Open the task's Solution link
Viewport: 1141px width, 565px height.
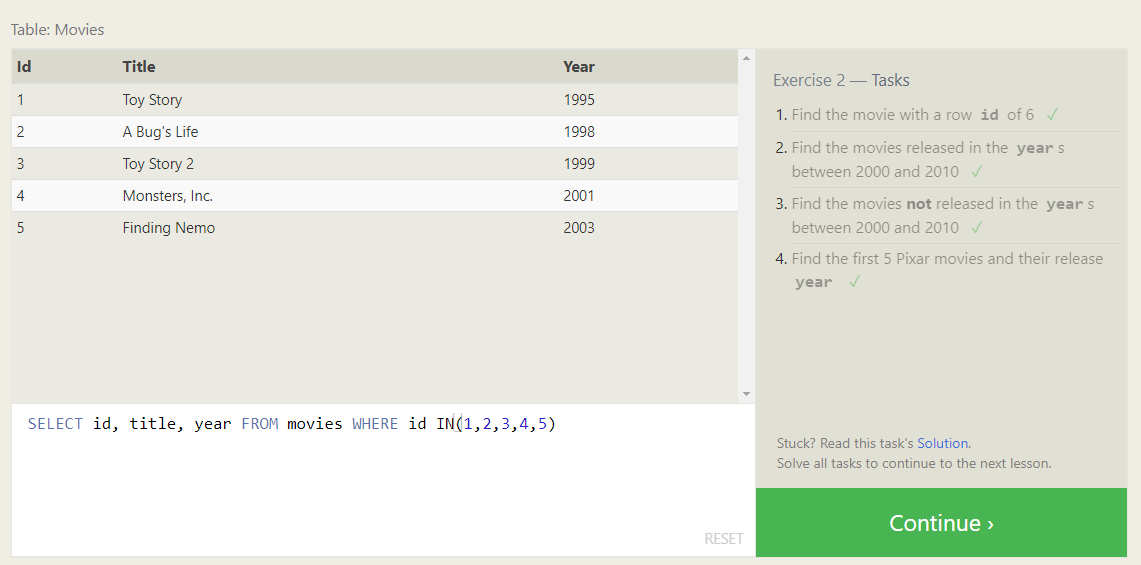click(x=942, y=443)
